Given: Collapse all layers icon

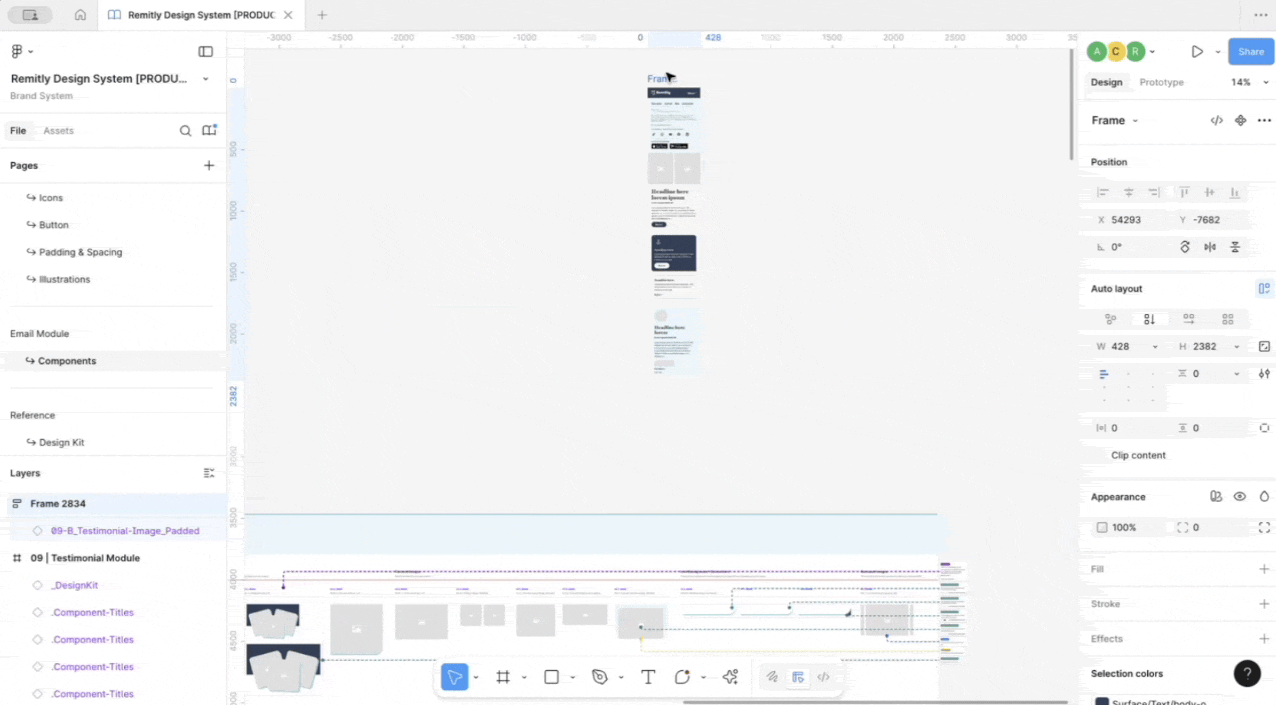Looking at the screenshot, I should [x=209, y=473].
